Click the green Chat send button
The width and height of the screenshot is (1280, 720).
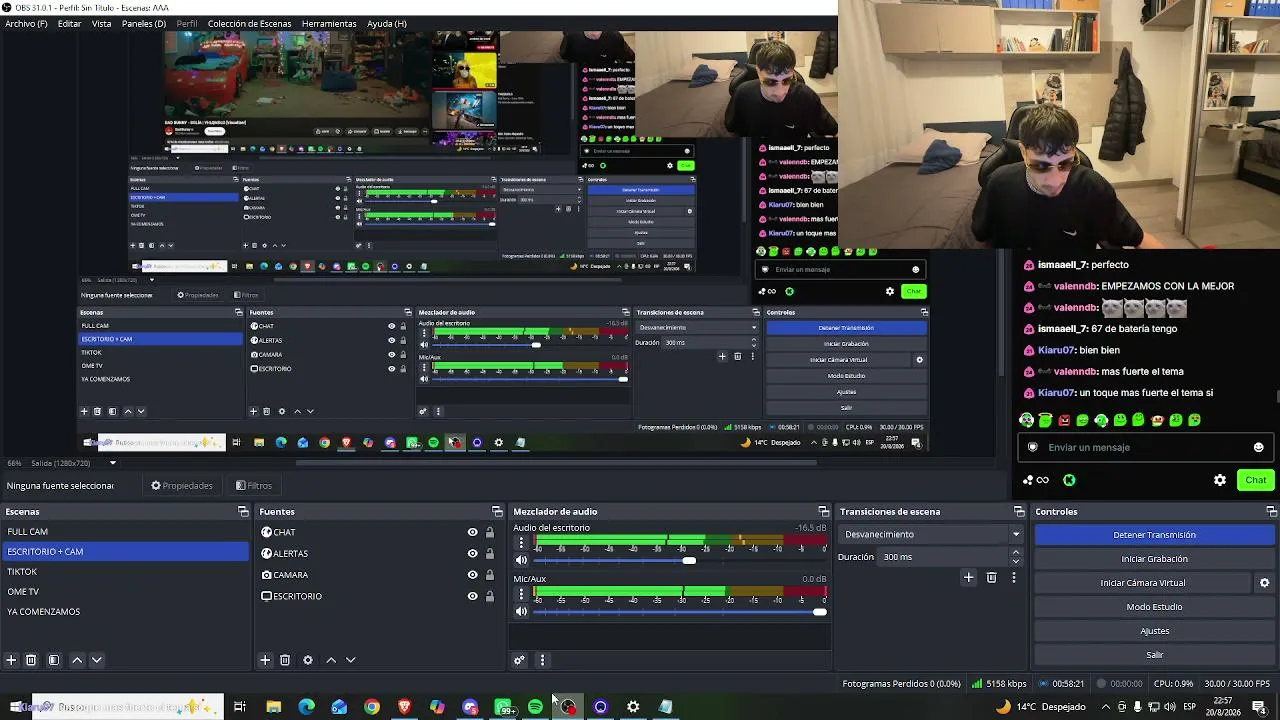[1256, 480]
